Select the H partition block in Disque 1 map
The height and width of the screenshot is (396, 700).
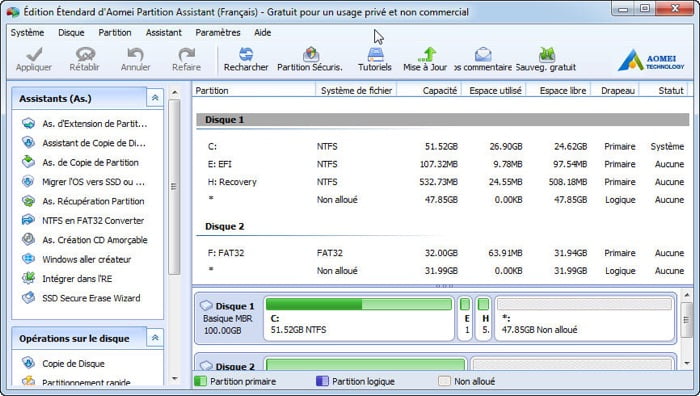(483, 318)
